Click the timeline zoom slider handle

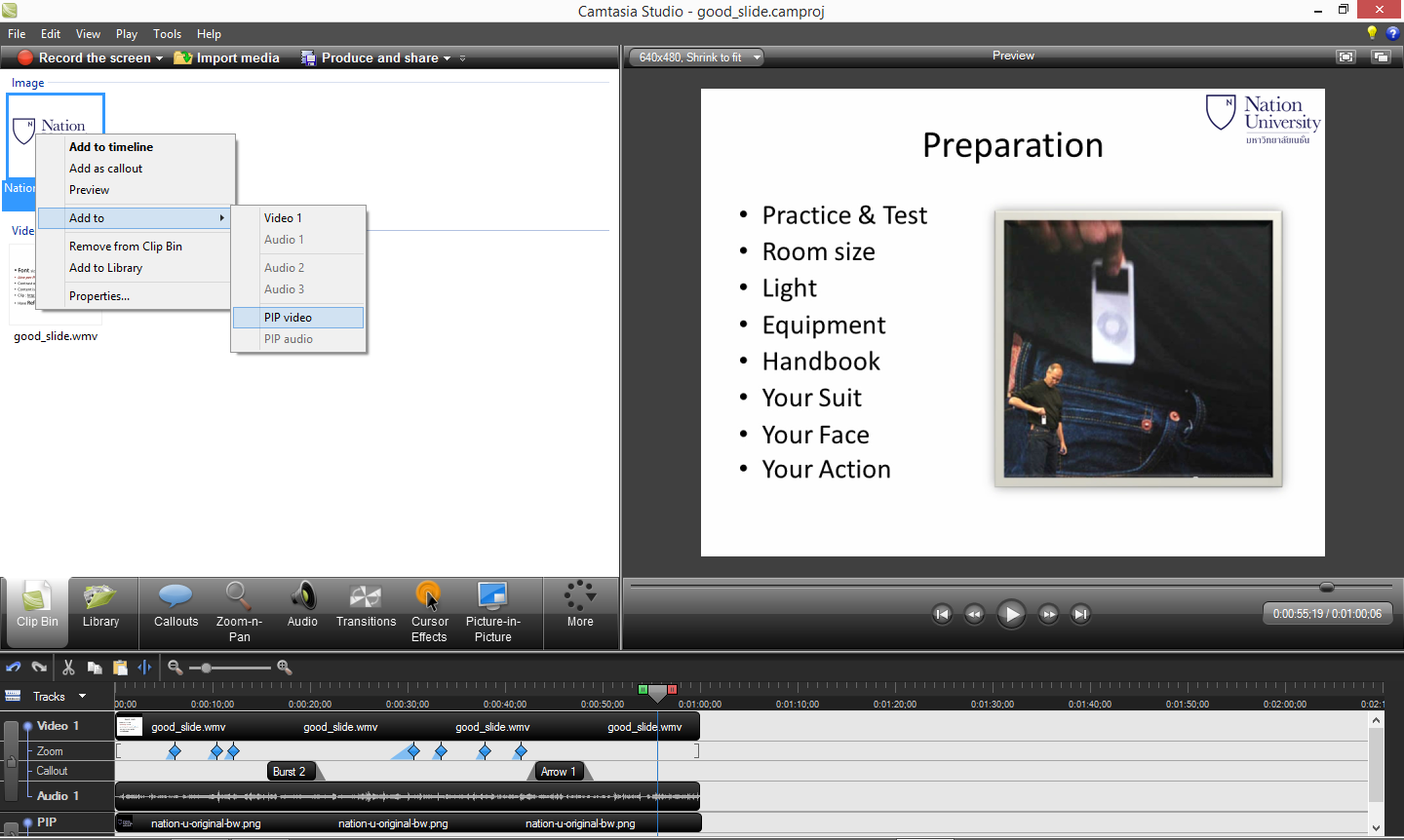(206, 668)
